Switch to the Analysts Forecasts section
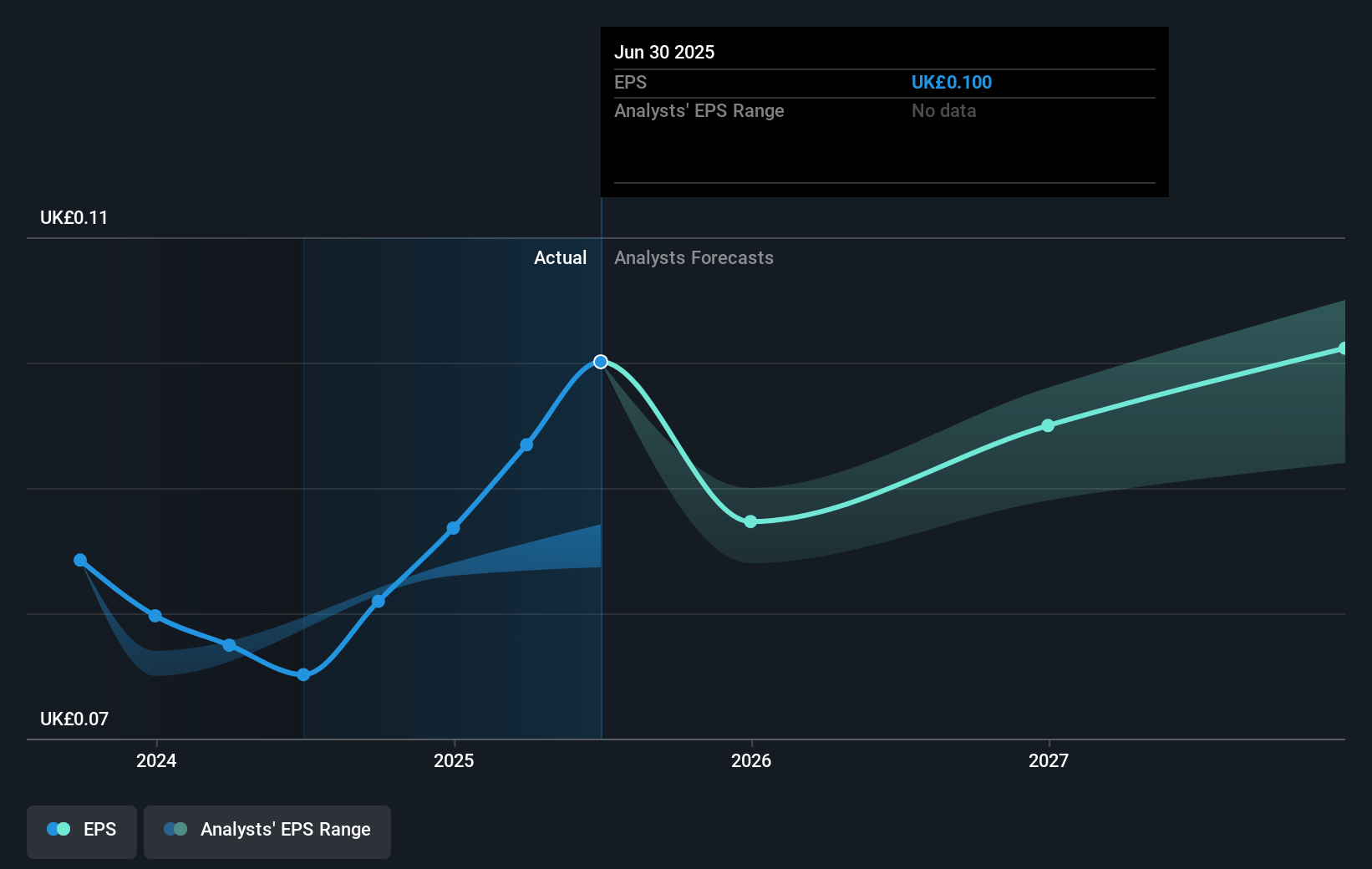Image resolution: width=1372 pixels, height=869 pixels. tap(694, 257)
